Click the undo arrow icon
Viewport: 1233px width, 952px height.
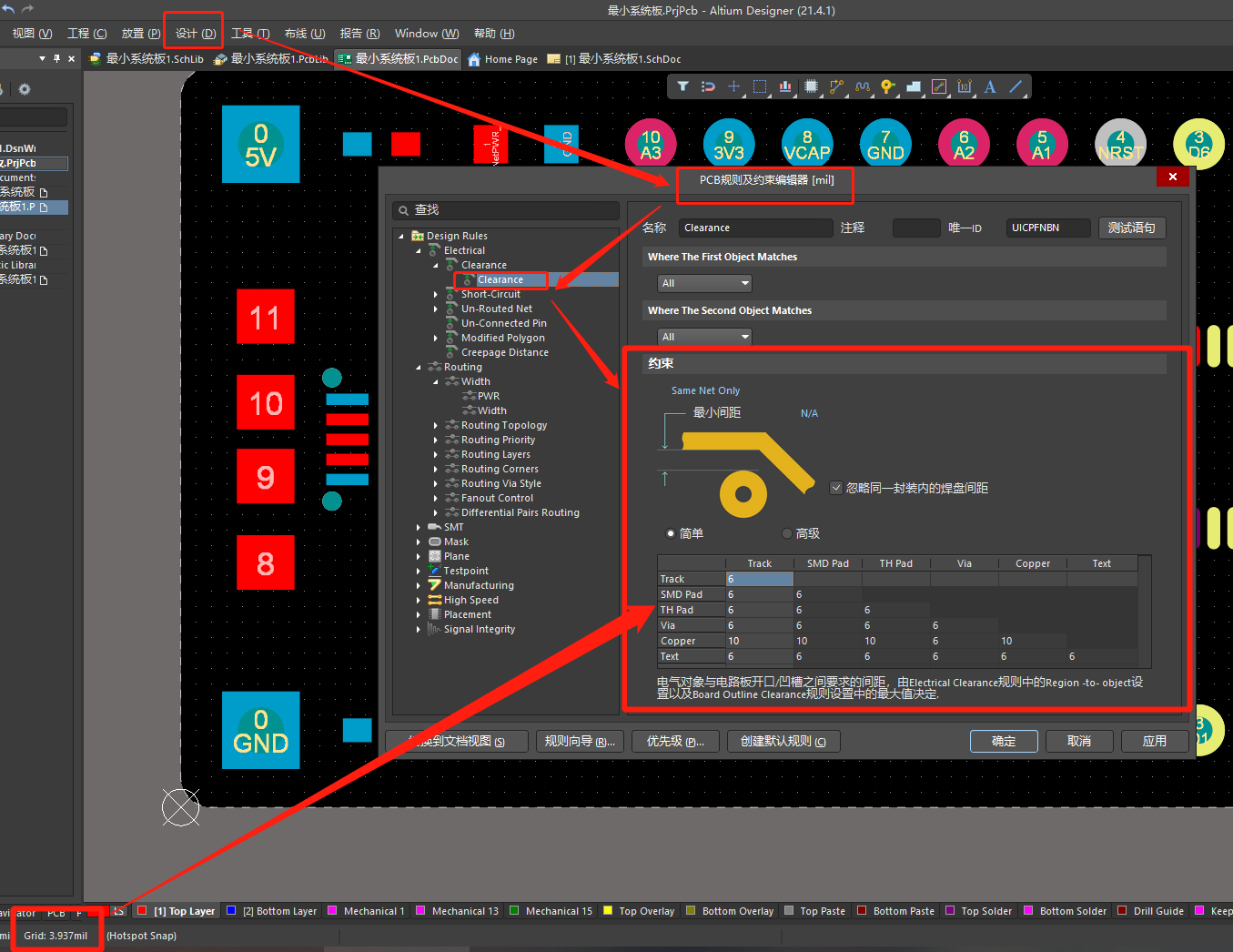point(8,9)
